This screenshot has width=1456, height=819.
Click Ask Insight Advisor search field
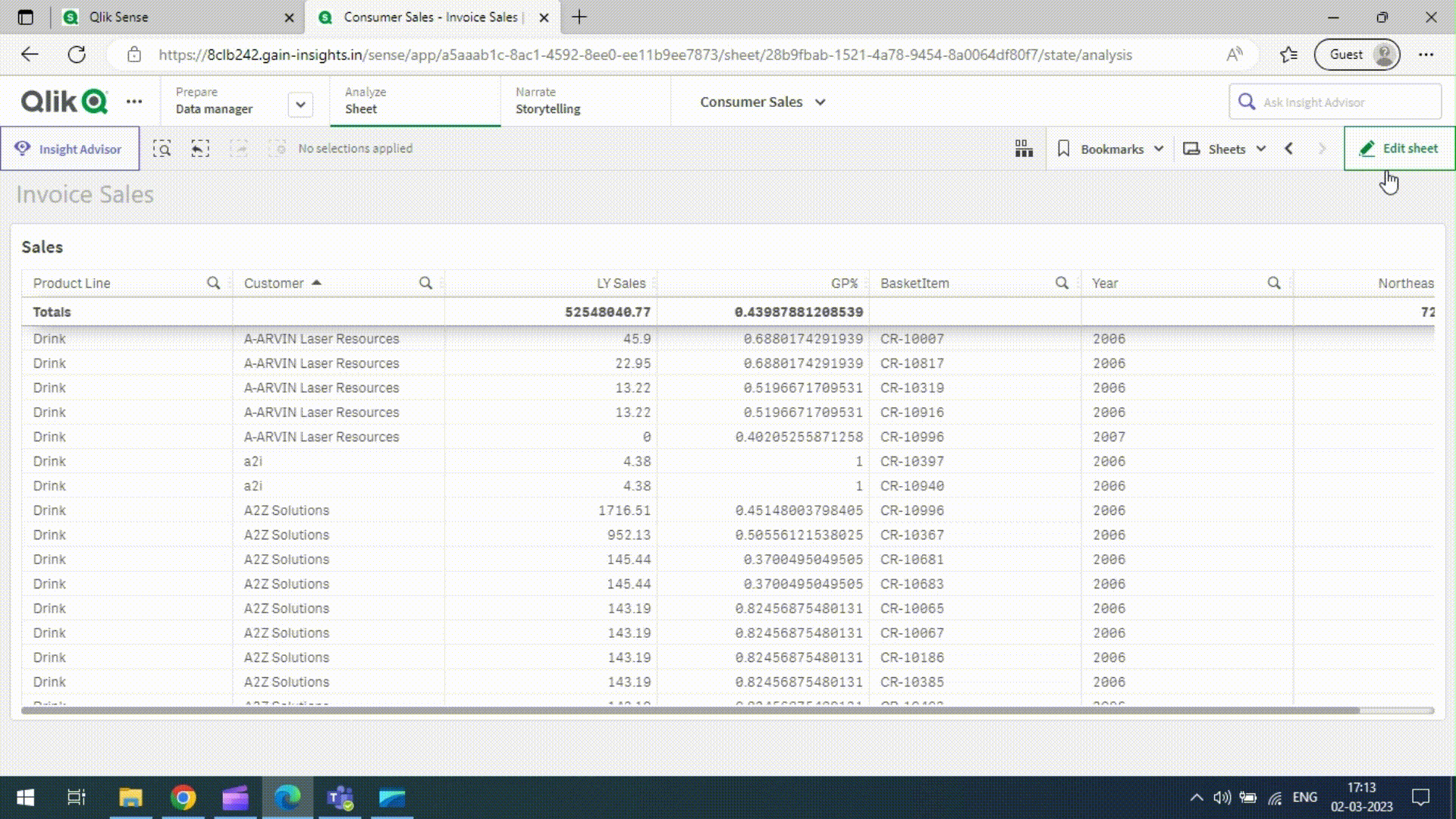(1335, 102)
